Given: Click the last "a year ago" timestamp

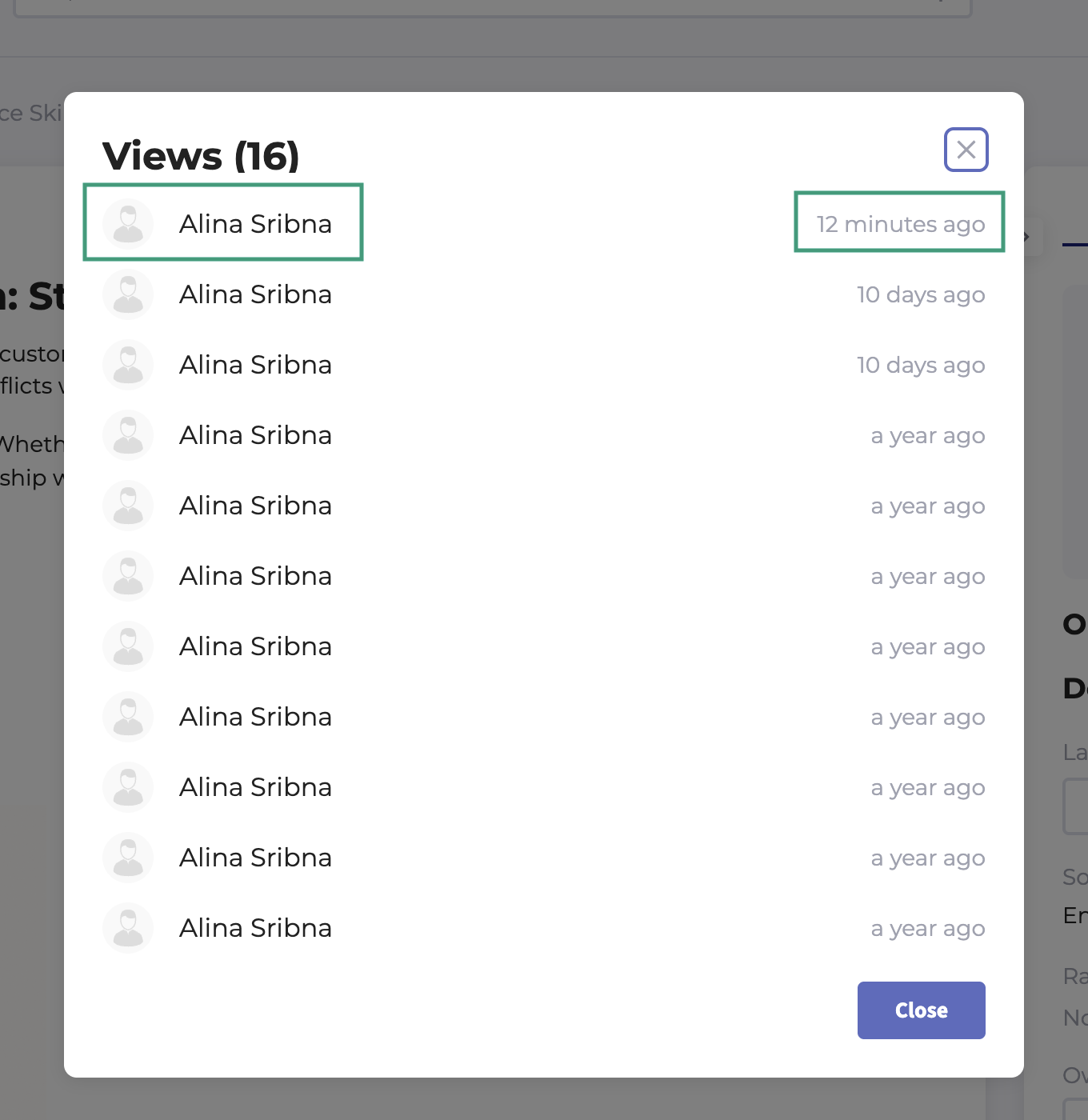Looking at the screenshot, I should pyautogui.click(x=927, y=928).
